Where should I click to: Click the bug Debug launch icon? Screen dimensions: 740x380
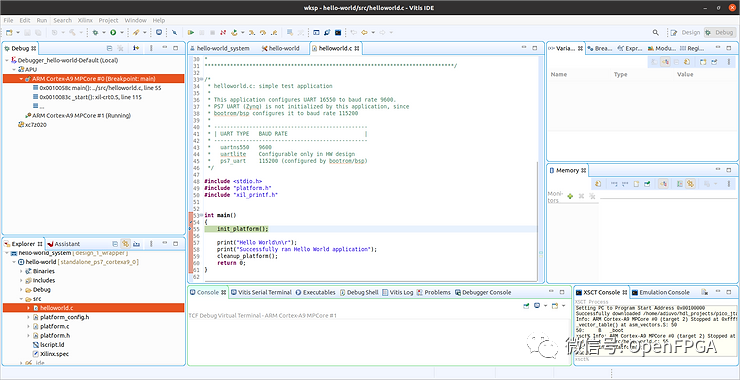coord(95,33)
